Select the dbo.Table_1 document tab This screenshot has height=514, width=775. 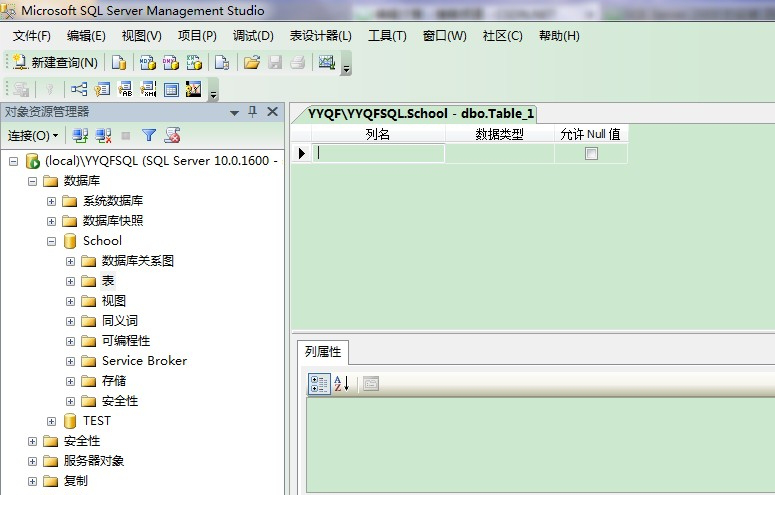coord(420,114)
